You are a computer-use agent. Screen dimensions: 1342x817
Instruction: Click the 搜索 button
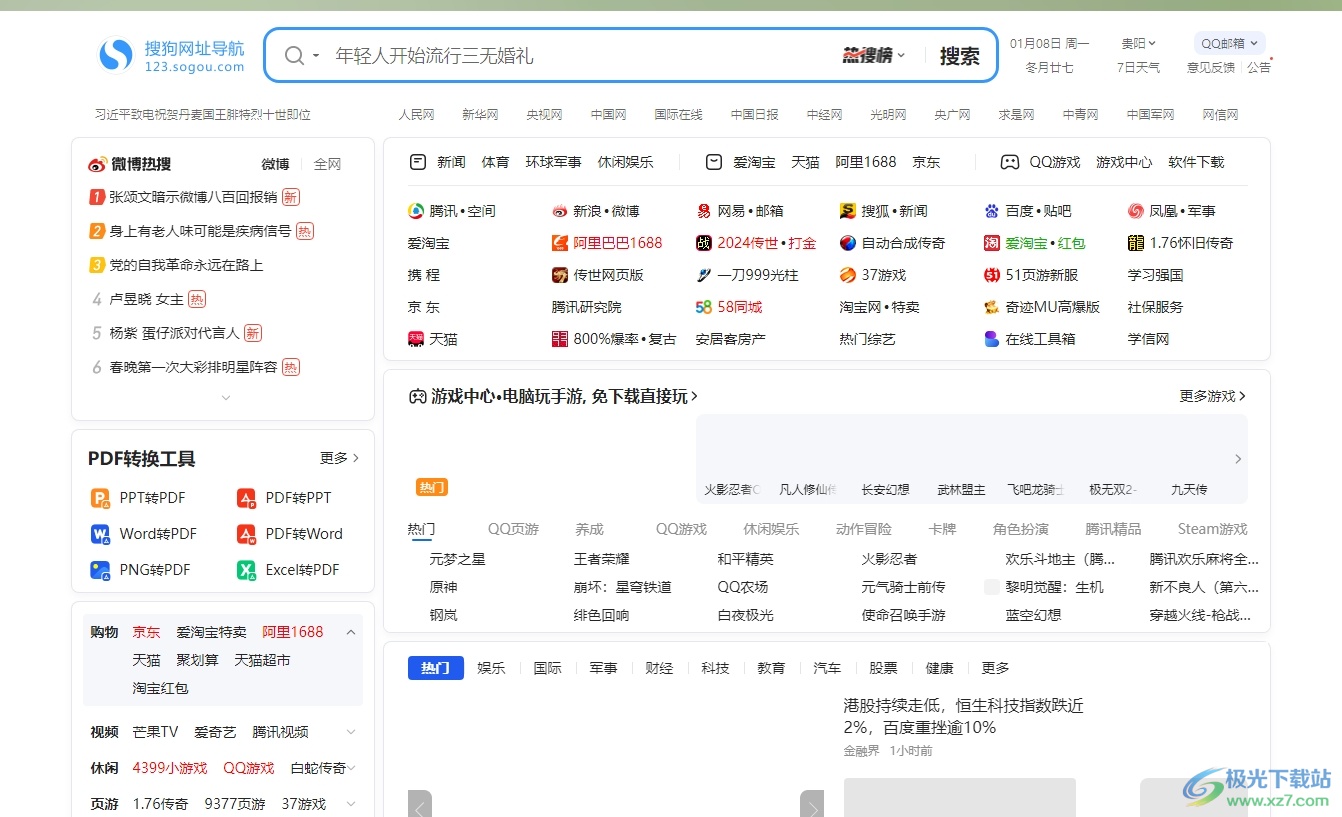point(960,56)
